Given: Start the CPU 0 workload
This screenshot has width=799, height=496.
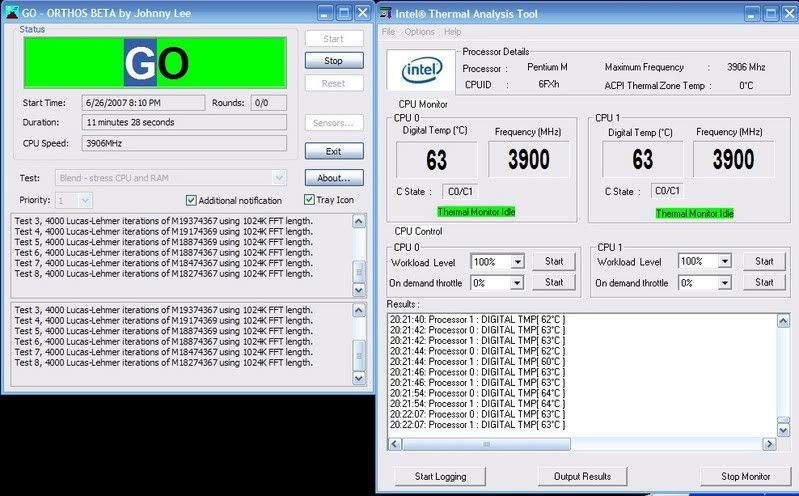Looking at the screenshot, I should tap(554, 262).
